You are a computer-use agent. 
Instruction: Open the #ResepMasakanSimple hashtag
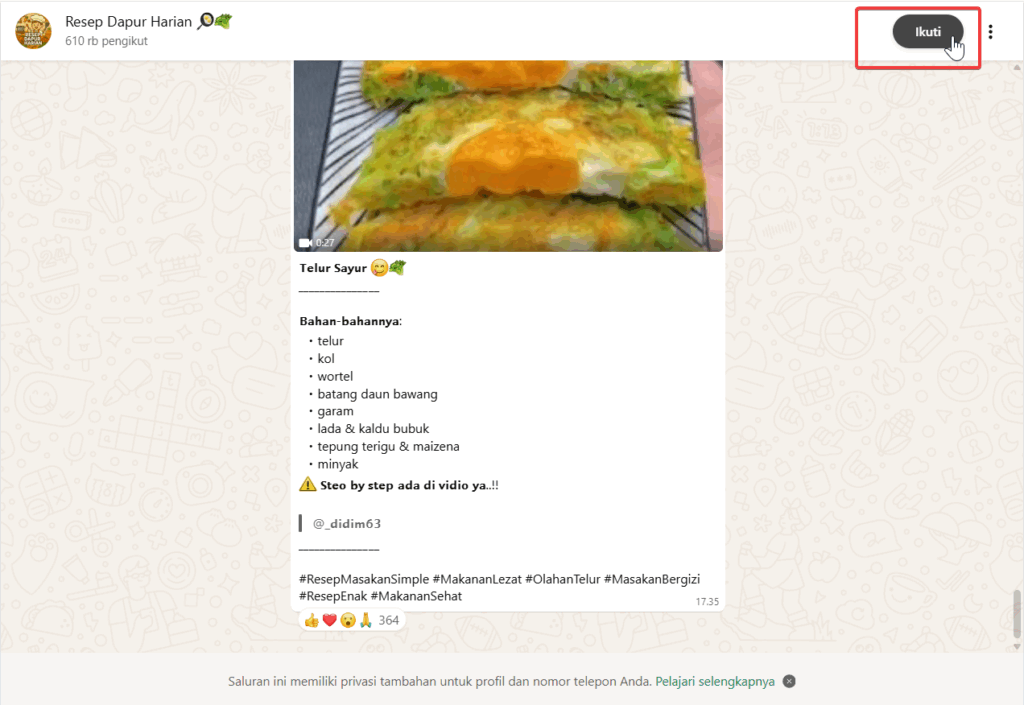[364, 579]
